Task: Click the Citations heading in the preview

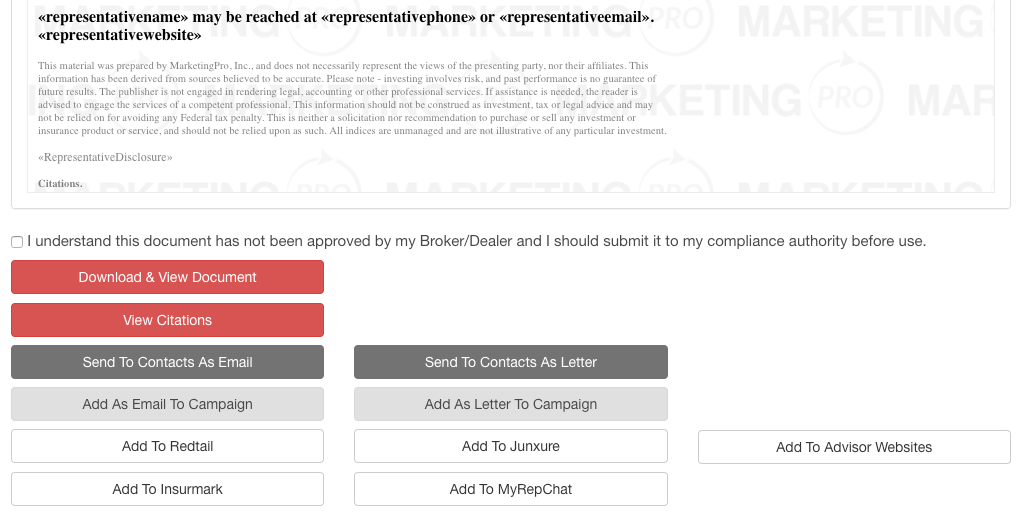Action: tap(60, 184)
